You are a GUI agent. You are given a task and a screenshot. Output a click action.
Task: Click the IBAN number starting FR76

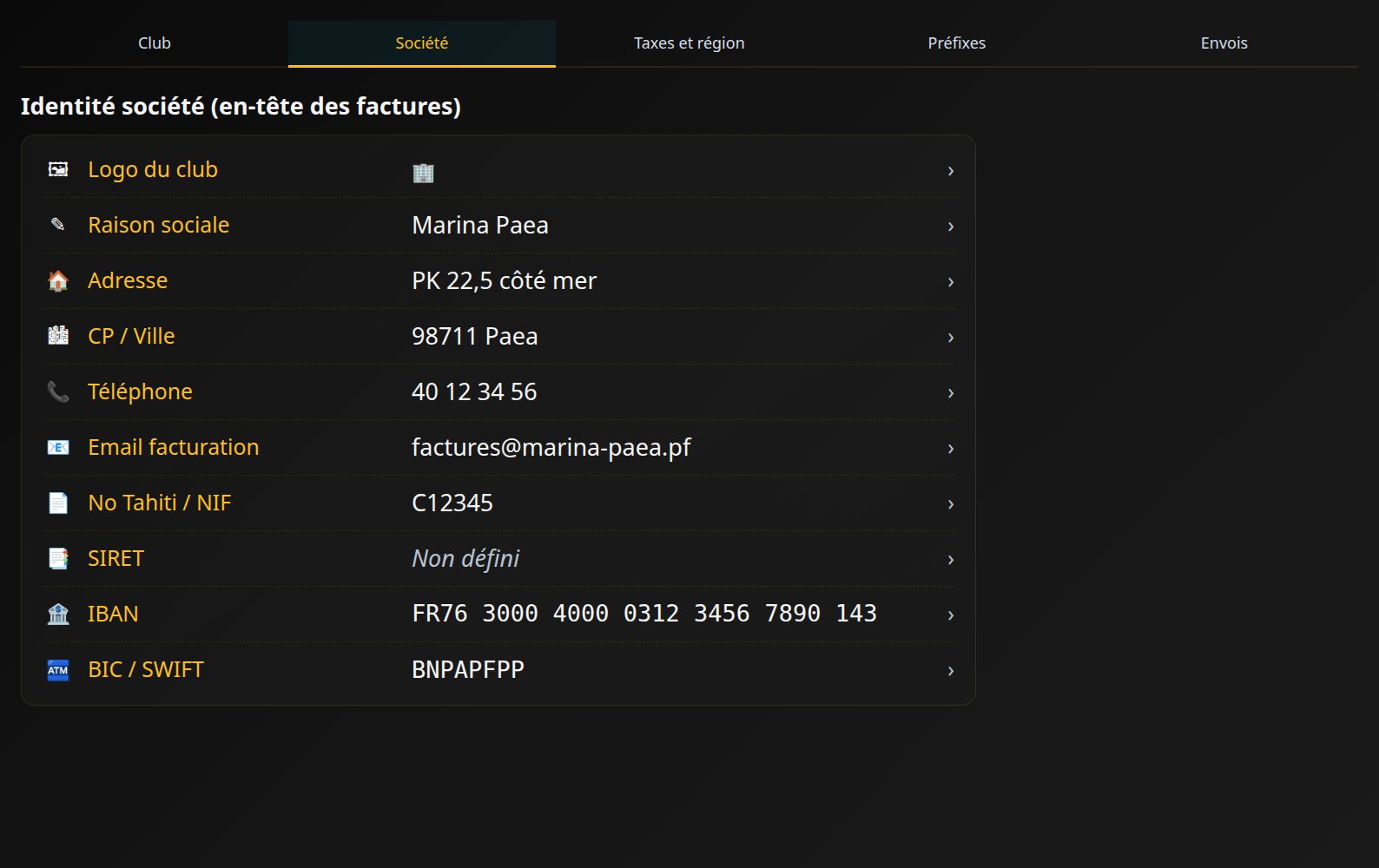644,614
